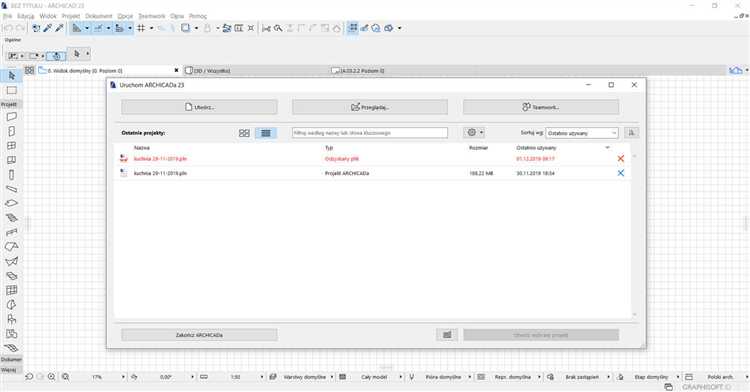Image resolution: width=750 pixels, height=392 pixels.
Task: Click the filter by name search field
Action: pos(370,133)
